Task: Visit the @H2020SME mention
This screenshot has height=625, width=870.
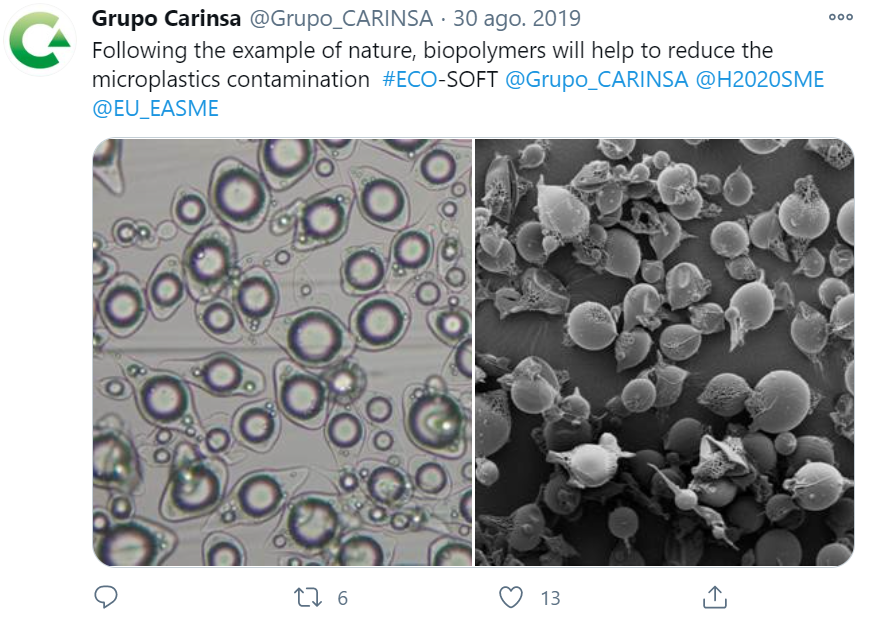Action: pos(760,80)
